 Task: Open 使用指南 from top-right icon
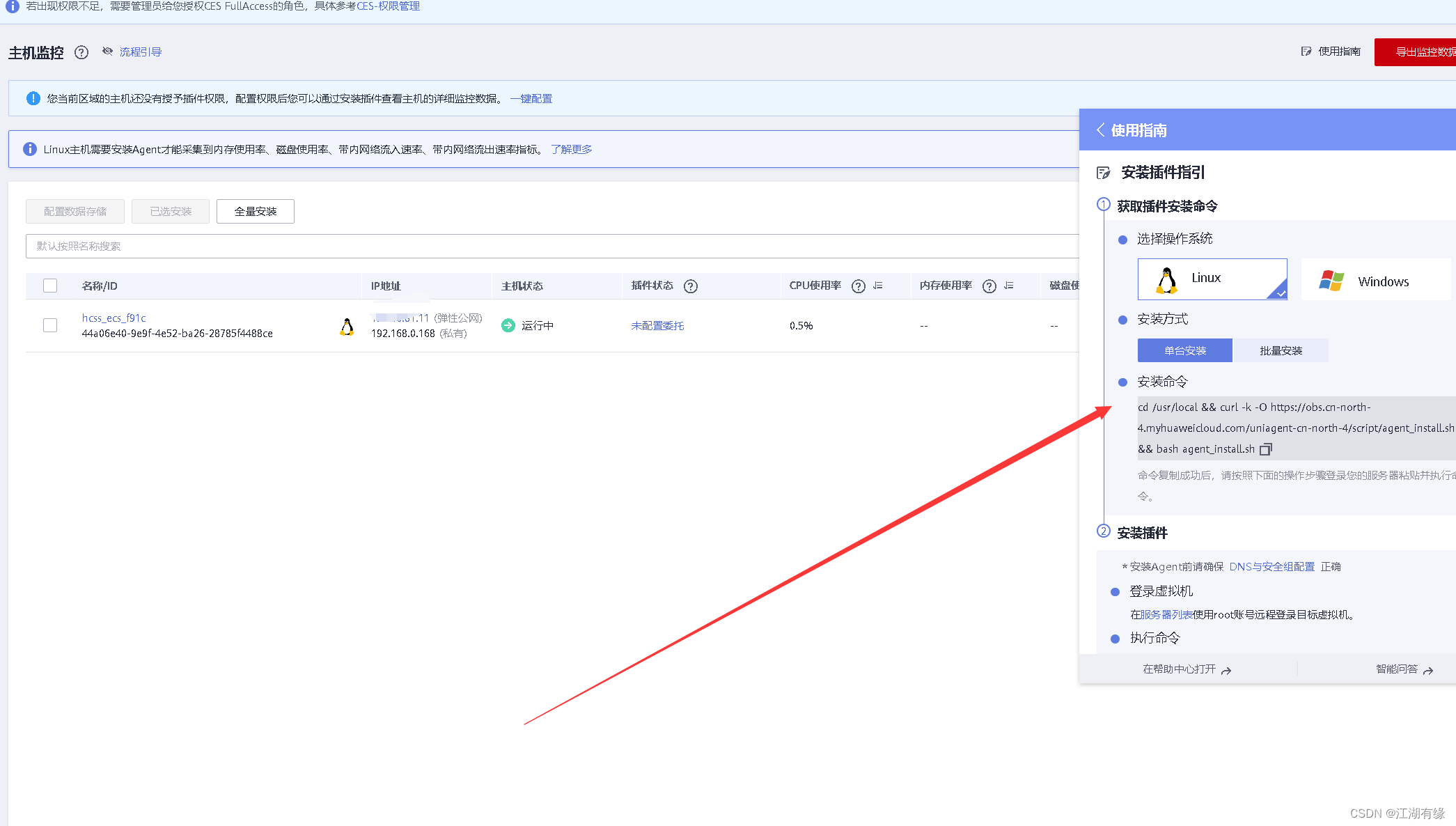1306,52
